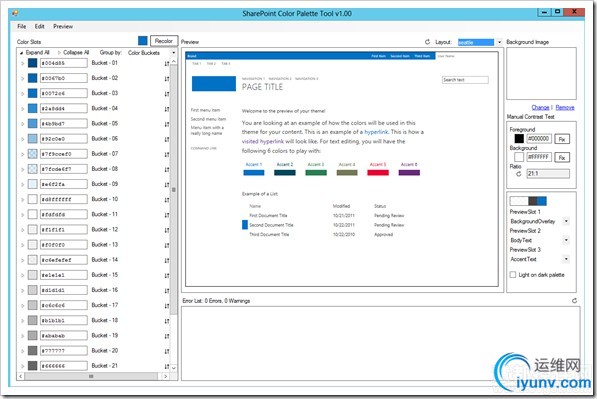
Task: Click the sort arrows icon for Bucket - 12
Action: 167,230
